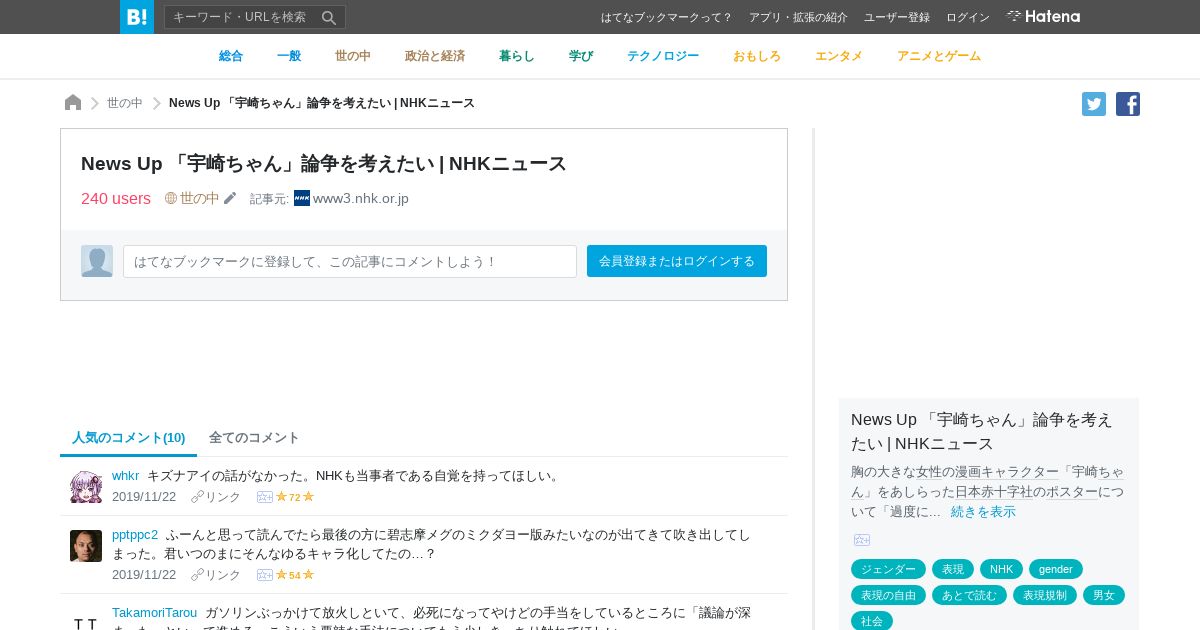The height and width of the screenshot is (630, 1200).
Task: Expand summary via 続きを表示
Action: click(983, 512)
